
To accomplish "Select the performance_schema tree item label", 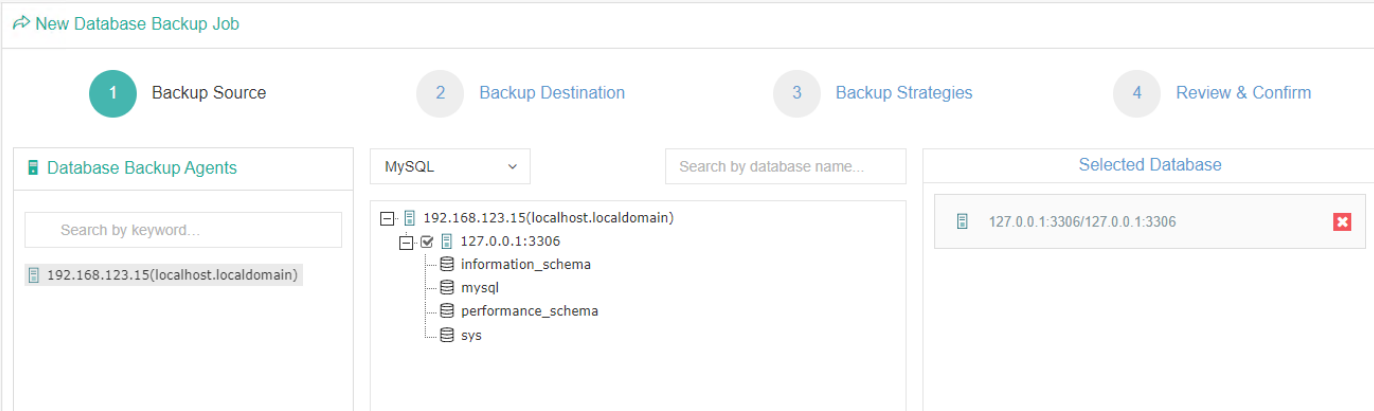I will point(529,311).
